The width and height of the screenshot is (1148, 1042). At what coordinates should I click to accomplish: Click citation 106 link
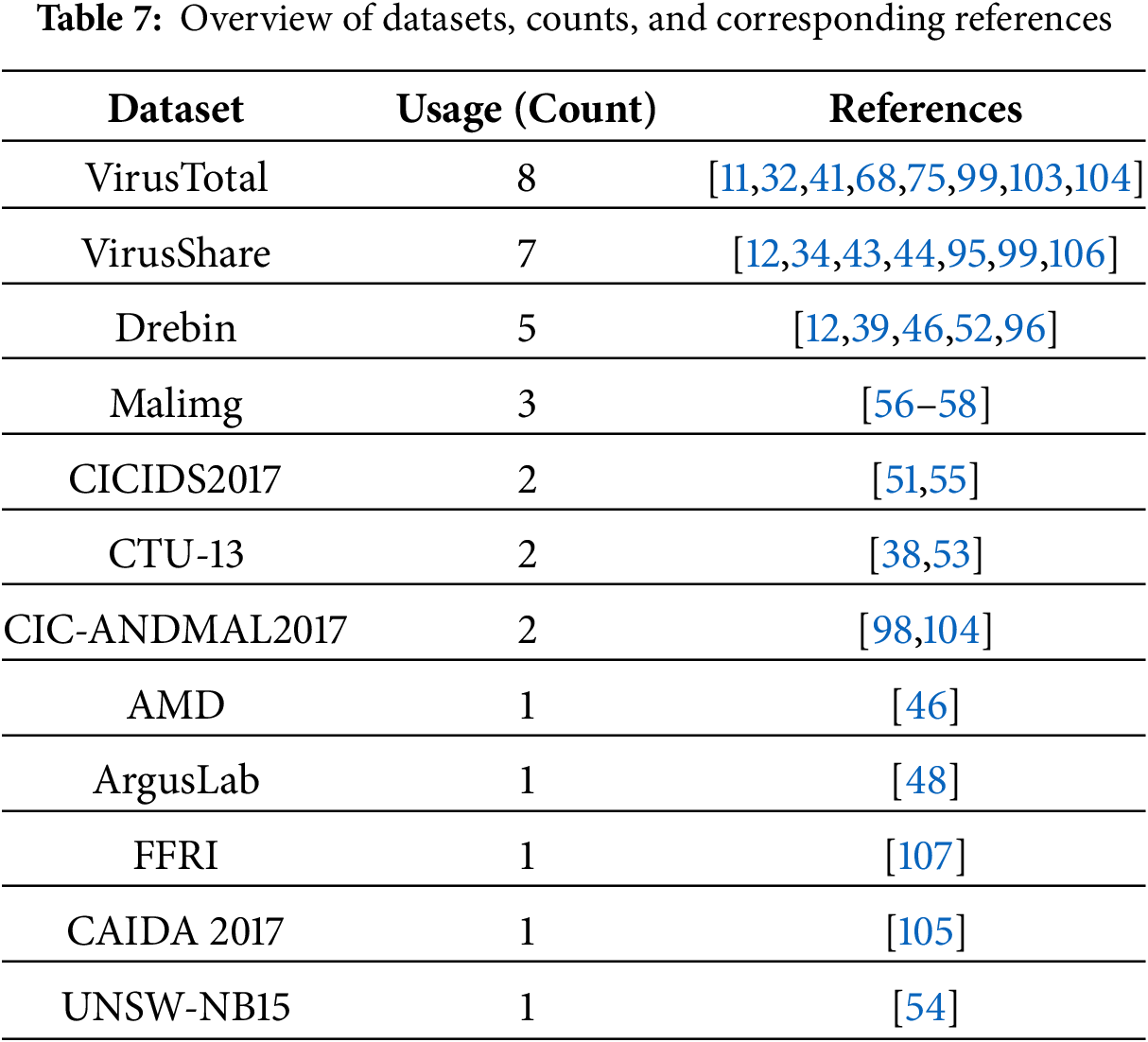click(x=1077, y=253)
